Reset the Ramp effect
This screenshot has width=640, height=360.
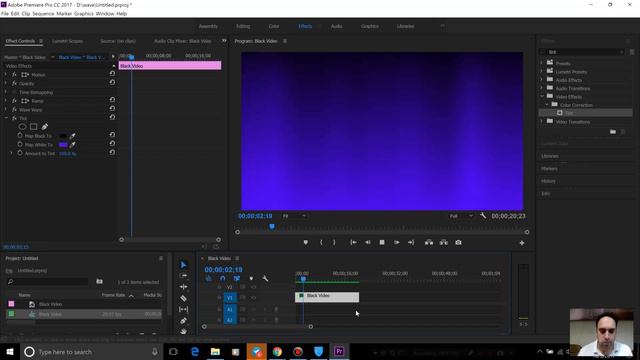click(x=112, y=100)
